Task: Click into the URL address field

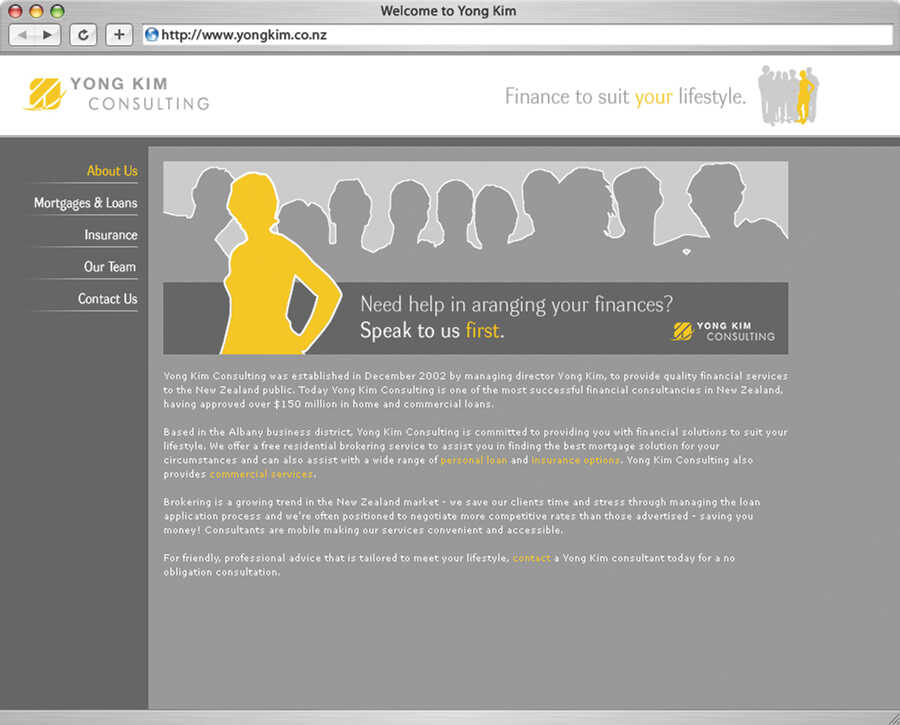Action: 518,35
